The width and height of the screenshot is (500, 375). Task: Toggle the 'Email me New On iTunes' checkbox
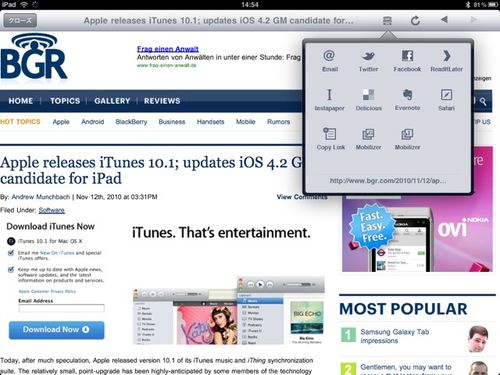11,253
